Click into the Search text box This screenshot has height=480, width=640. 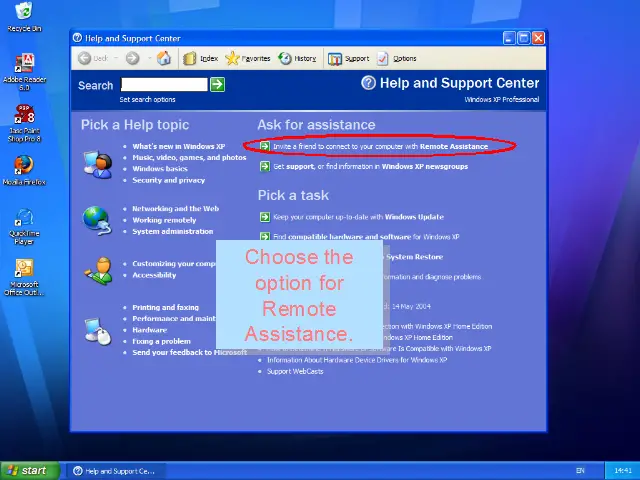pos(164,85)
